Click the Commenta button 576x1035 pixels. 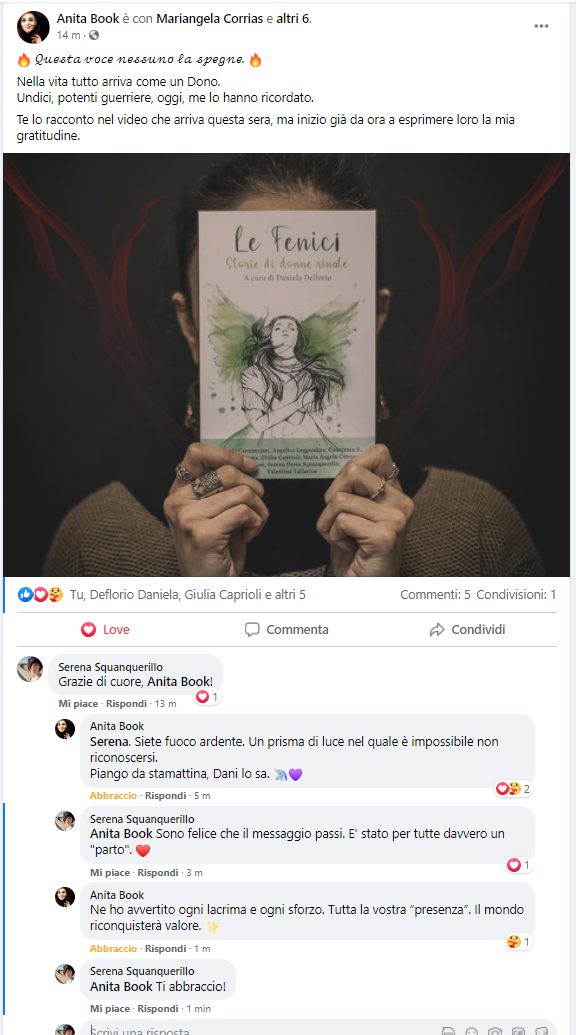[286, 630]
